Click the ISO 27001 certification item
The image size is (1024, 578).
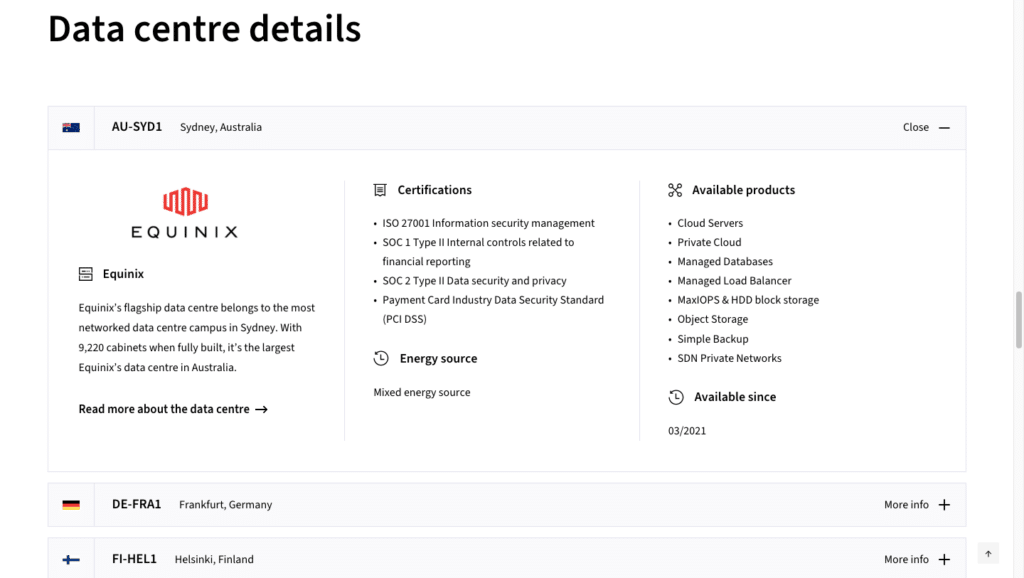(x=488, y=223)
